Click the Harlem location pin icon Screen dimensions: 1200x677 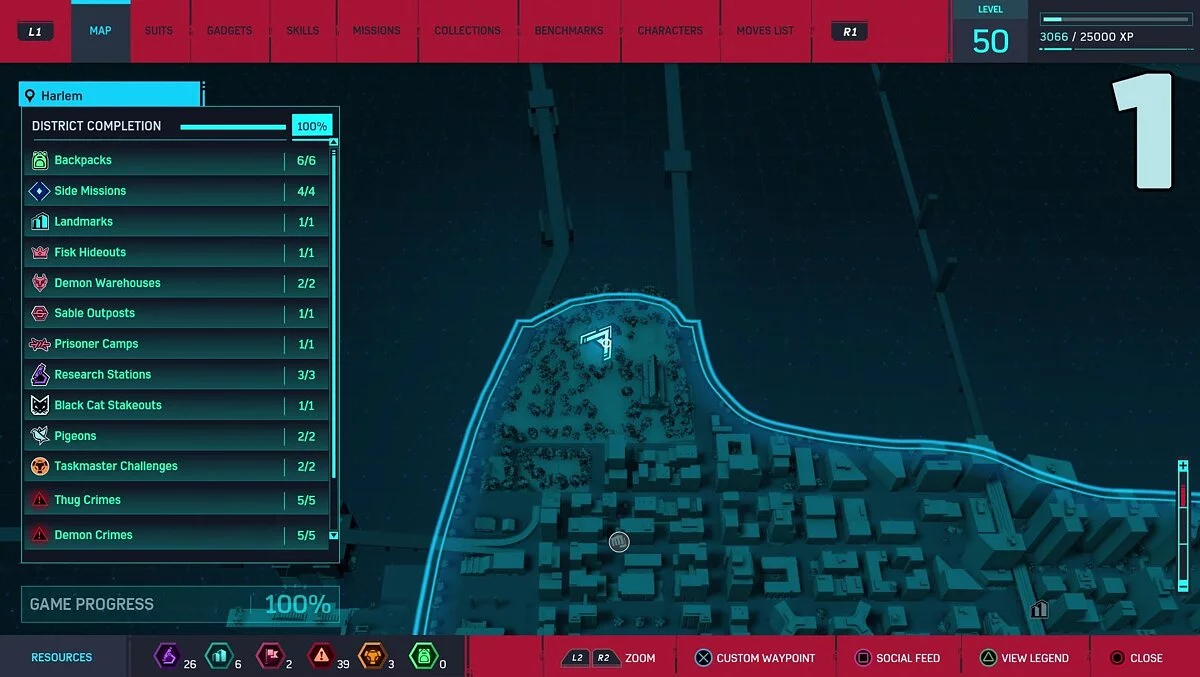click(30, 96)
